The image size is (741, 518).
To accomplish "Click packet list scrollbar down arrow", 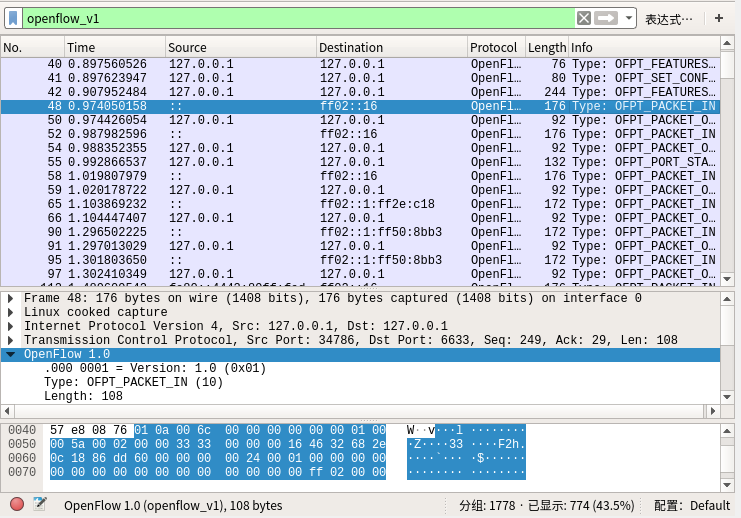I will pos(727,279).
